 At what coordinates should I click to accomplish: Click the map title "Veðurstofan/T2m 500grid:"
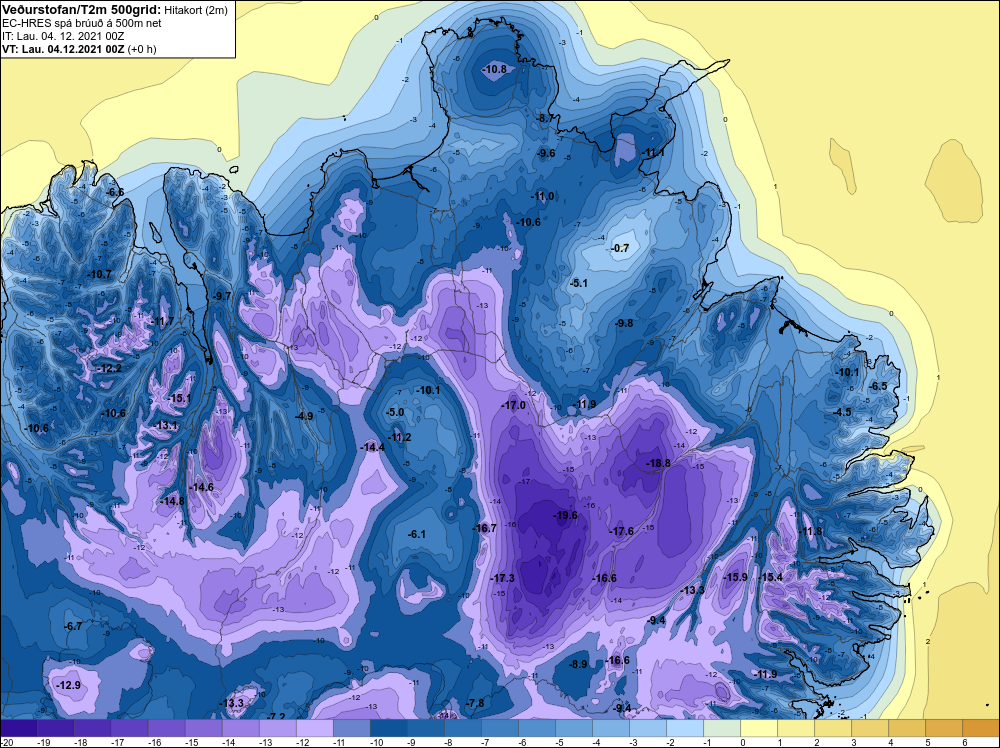click(81, 10)
